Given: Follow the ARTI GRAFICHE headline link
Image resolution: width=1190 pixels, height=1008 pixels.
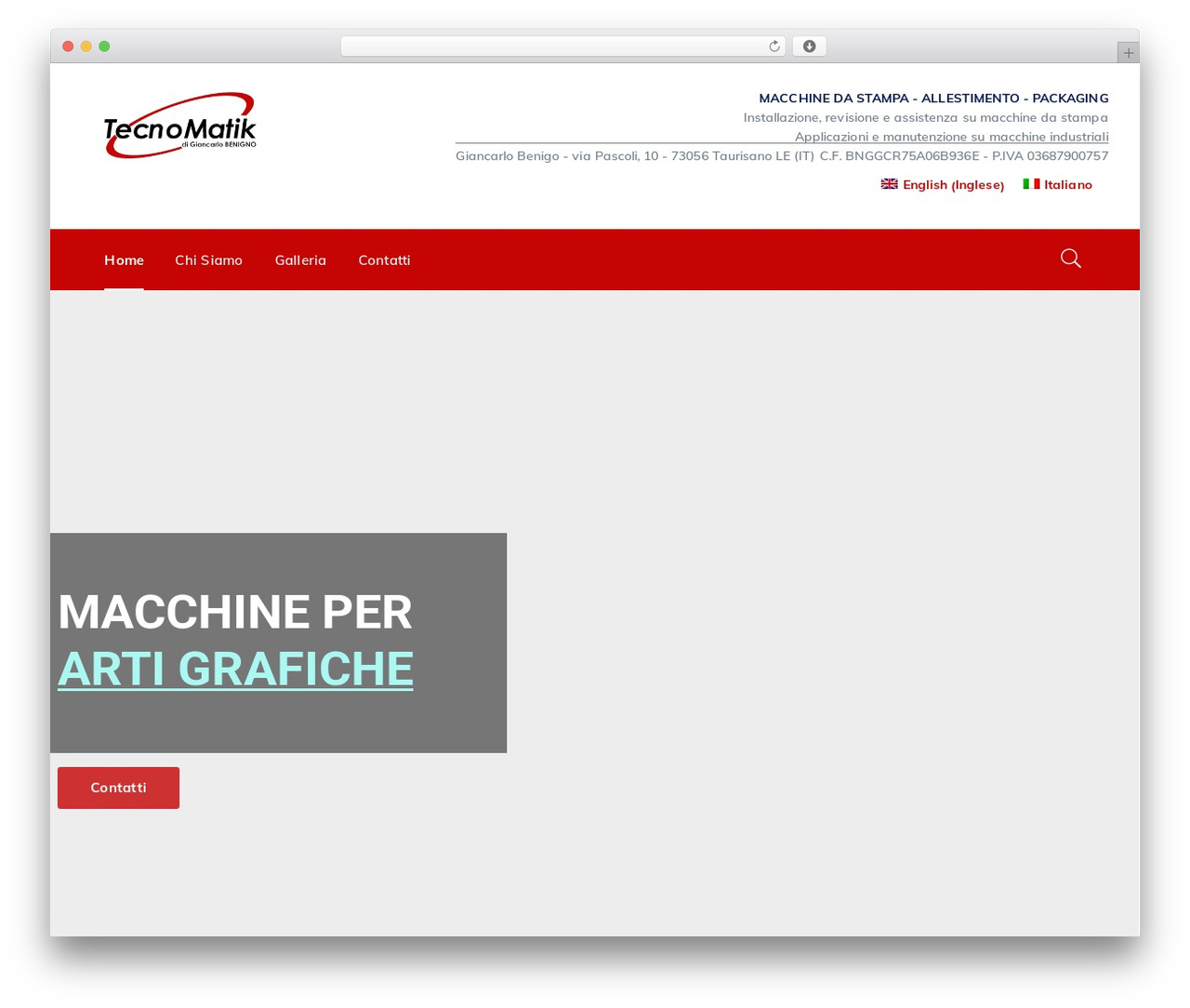Looking at the screenshot, I should tap(235, 669).
